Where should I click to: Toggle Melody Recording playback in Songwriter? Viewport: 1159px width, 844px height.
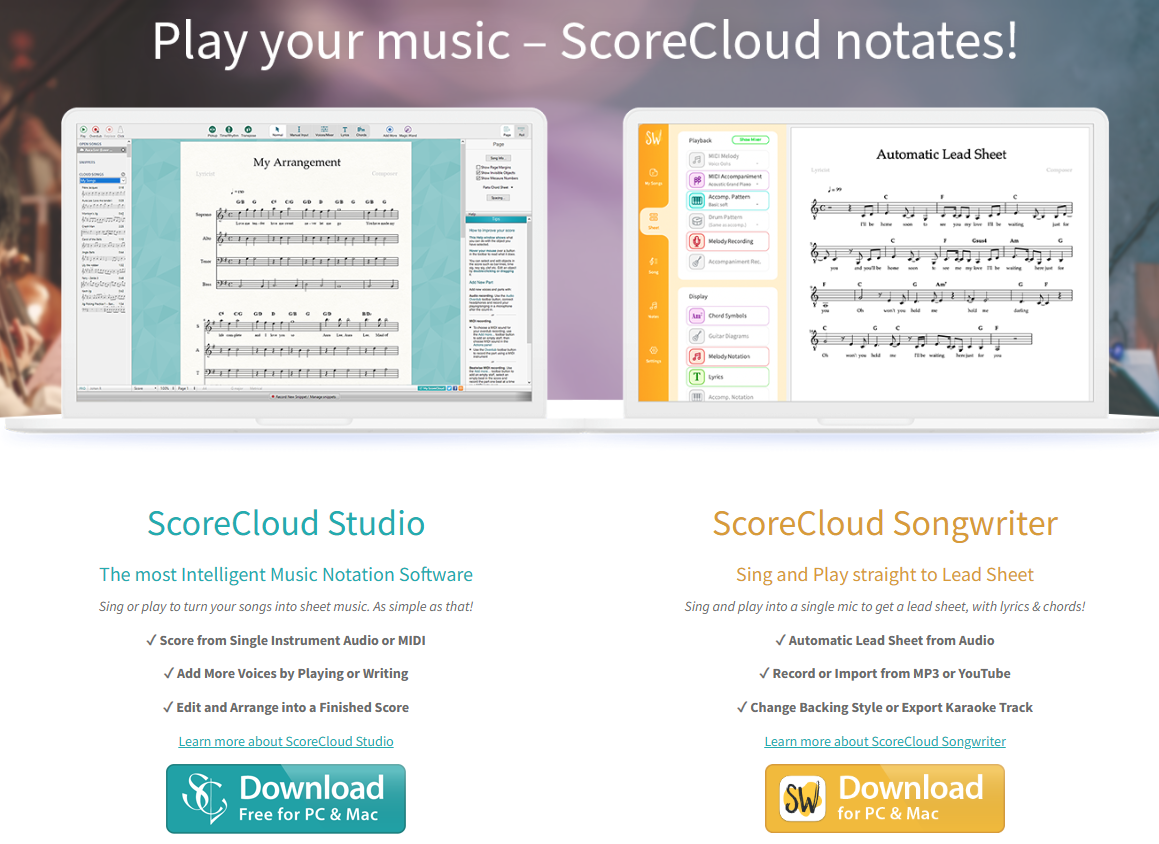point(727,241)
